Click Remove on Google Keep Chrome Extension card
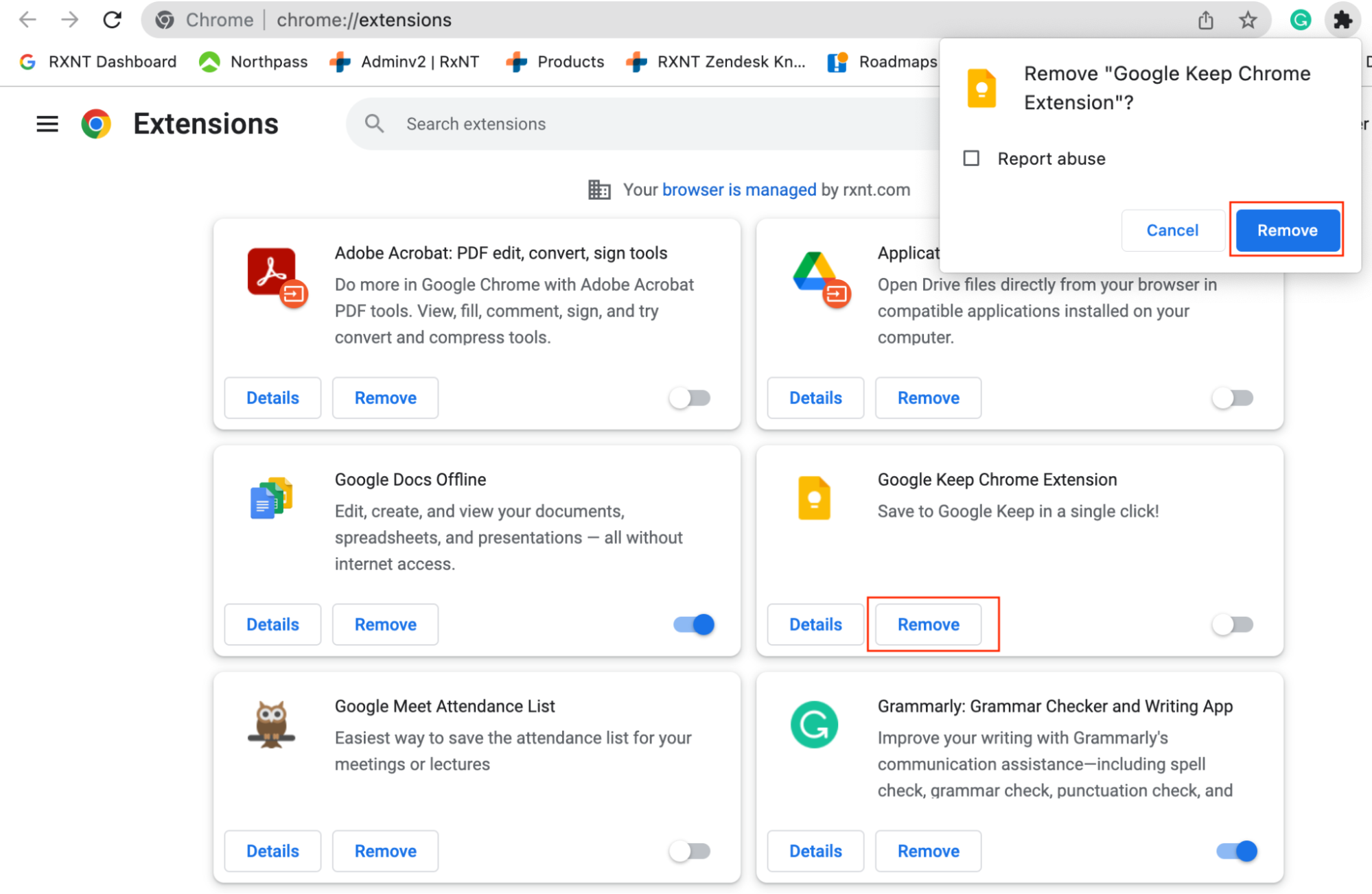The height and width of the screenshot is (894, 1372). point(929,624)
